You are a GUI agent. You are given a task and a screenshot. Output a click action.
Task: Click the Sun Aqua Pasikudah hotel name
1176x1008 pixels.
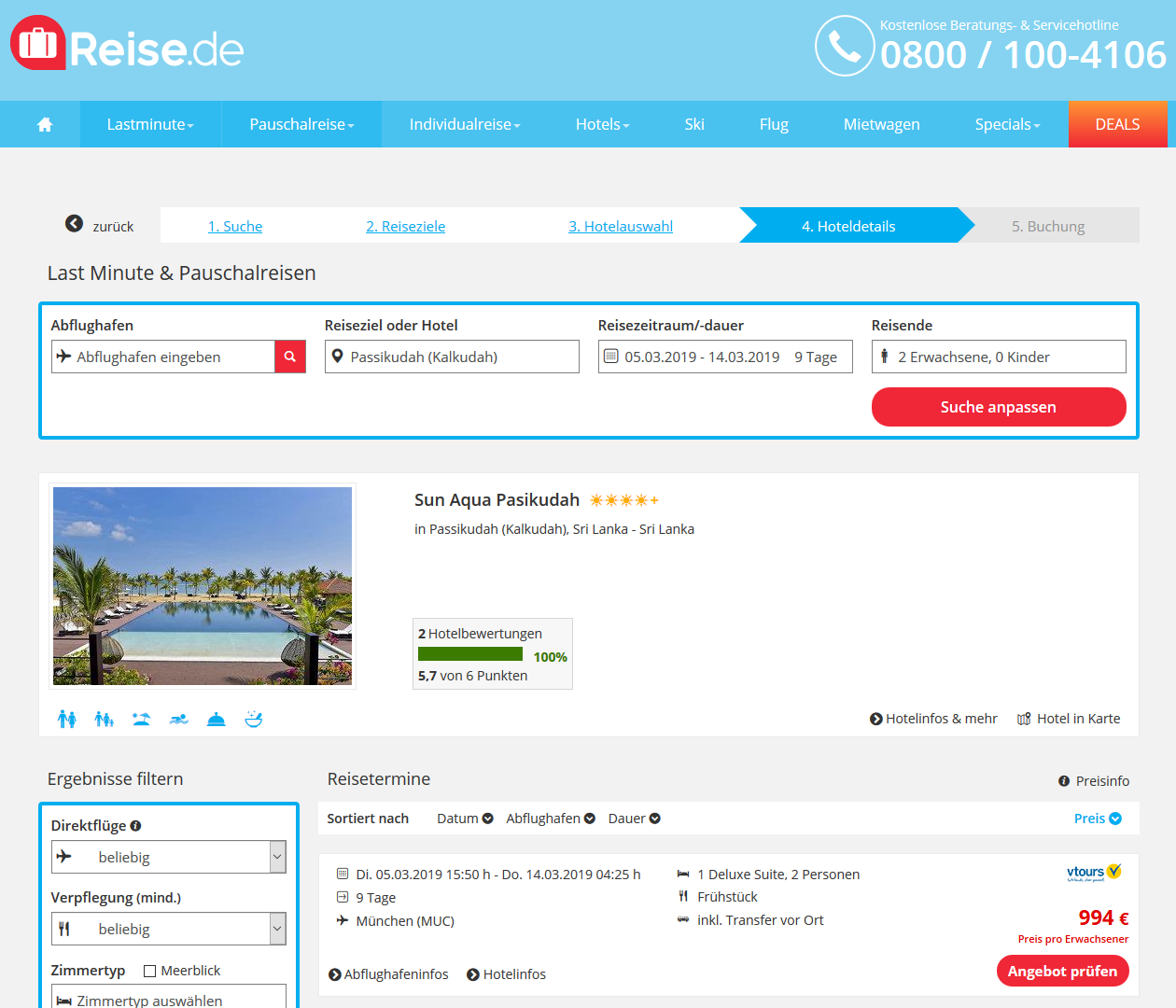(497, 500)
